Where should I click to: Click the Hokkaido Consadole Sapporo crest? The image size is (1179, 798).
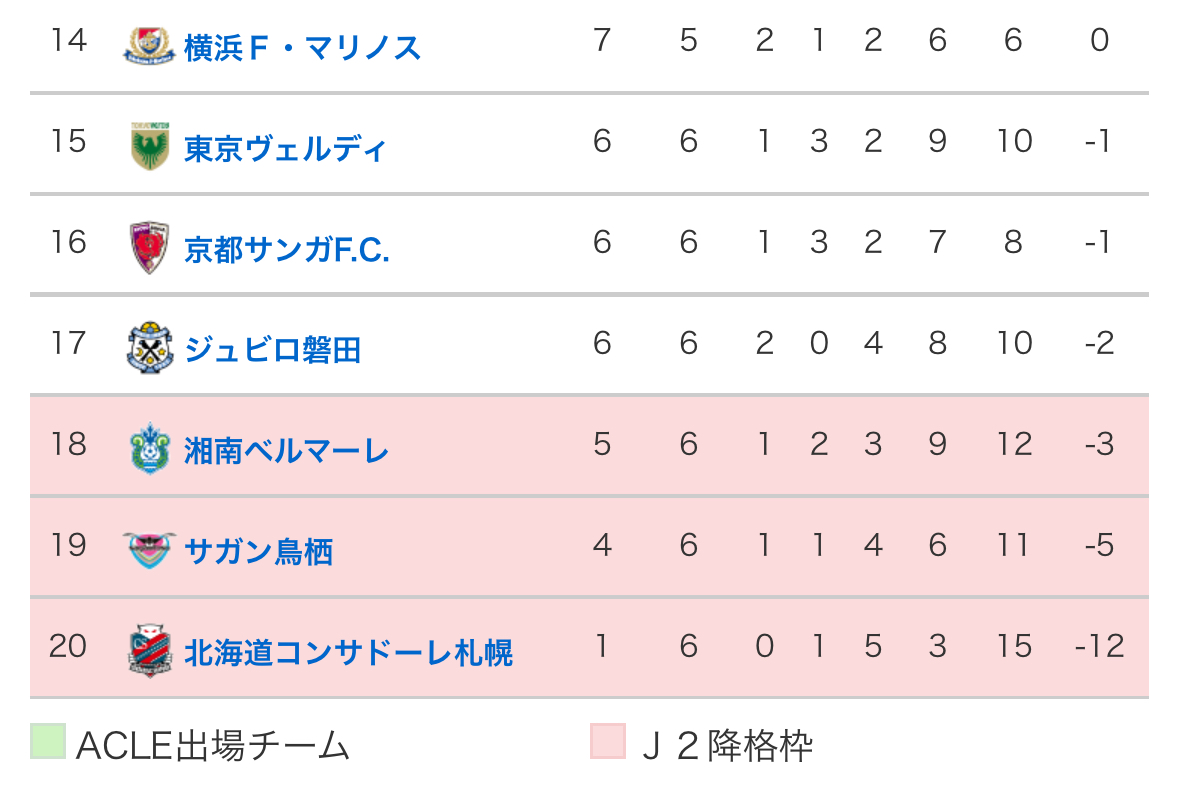(149, 651)
